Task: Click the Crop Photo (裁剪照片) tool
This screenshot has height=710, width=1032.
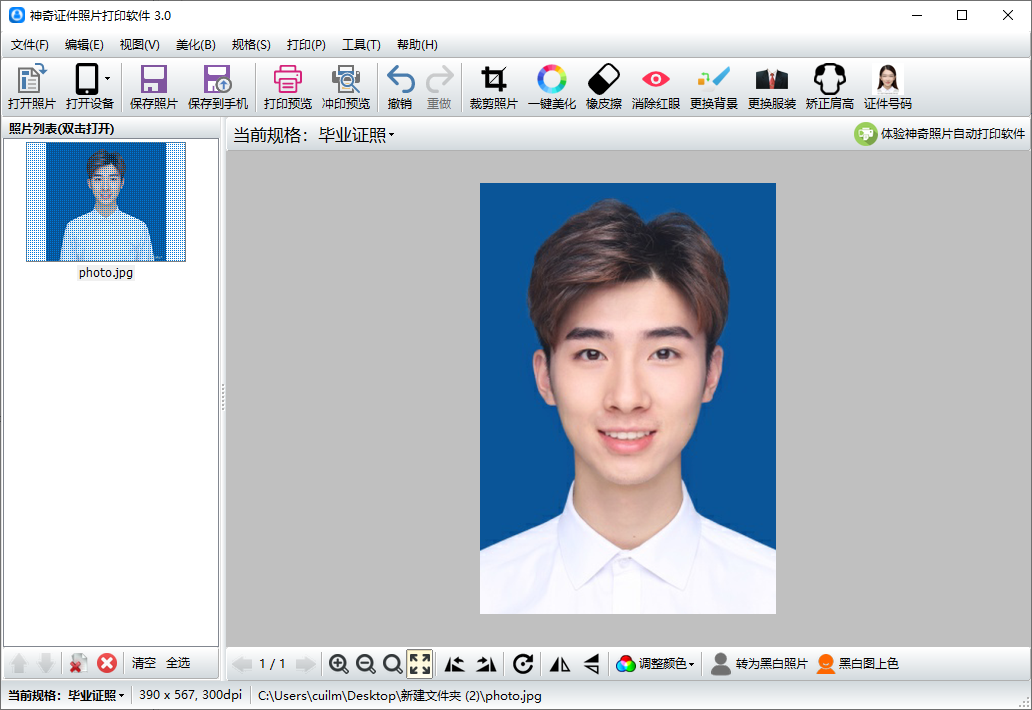Action: pos(493,81)
